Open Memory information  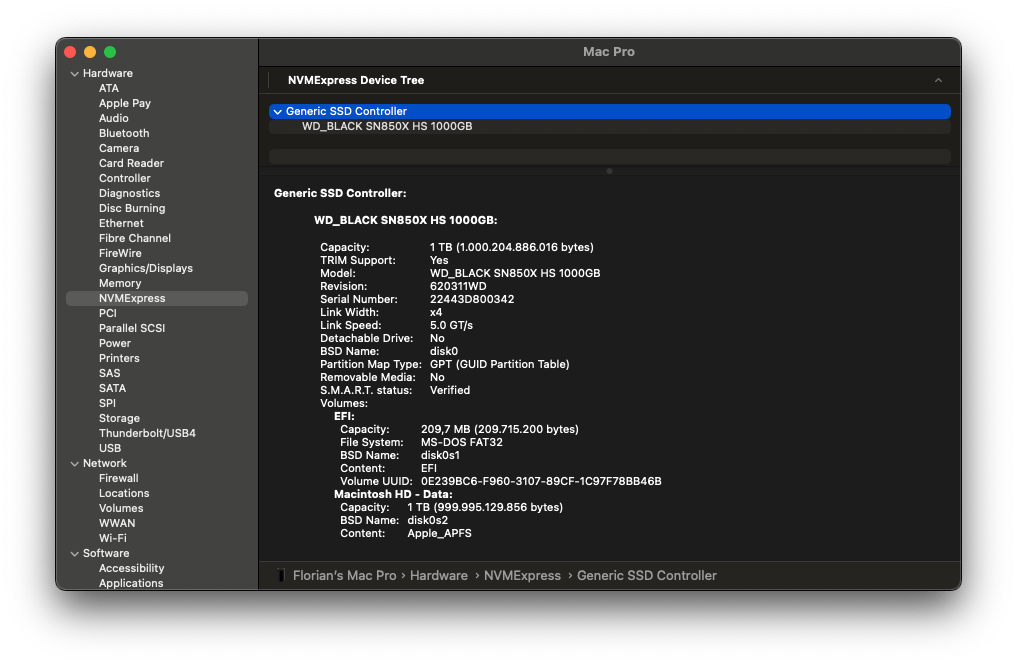coord(120,283)
